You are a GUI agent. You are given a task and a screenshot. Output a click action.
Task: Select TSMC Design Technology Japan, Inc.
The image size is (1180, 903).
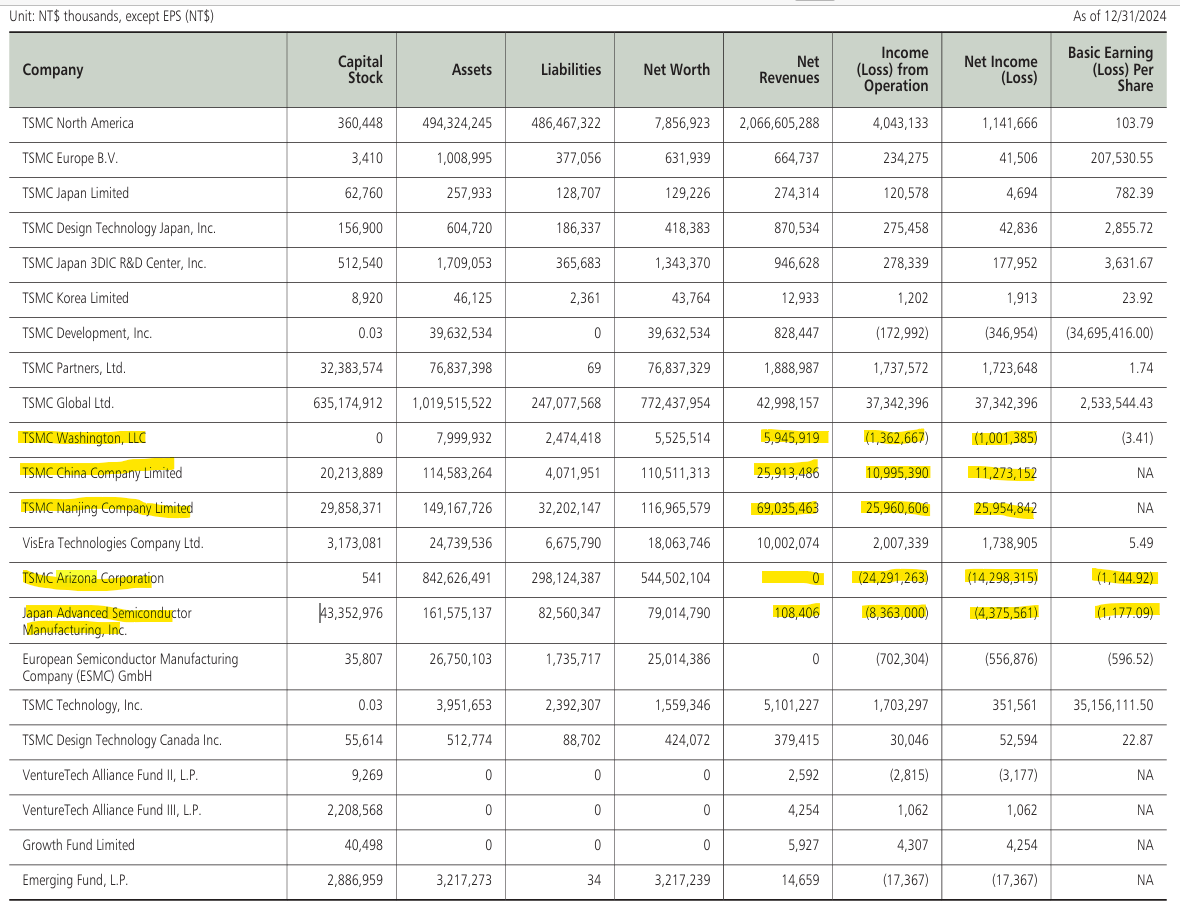[x=119, y=229]
